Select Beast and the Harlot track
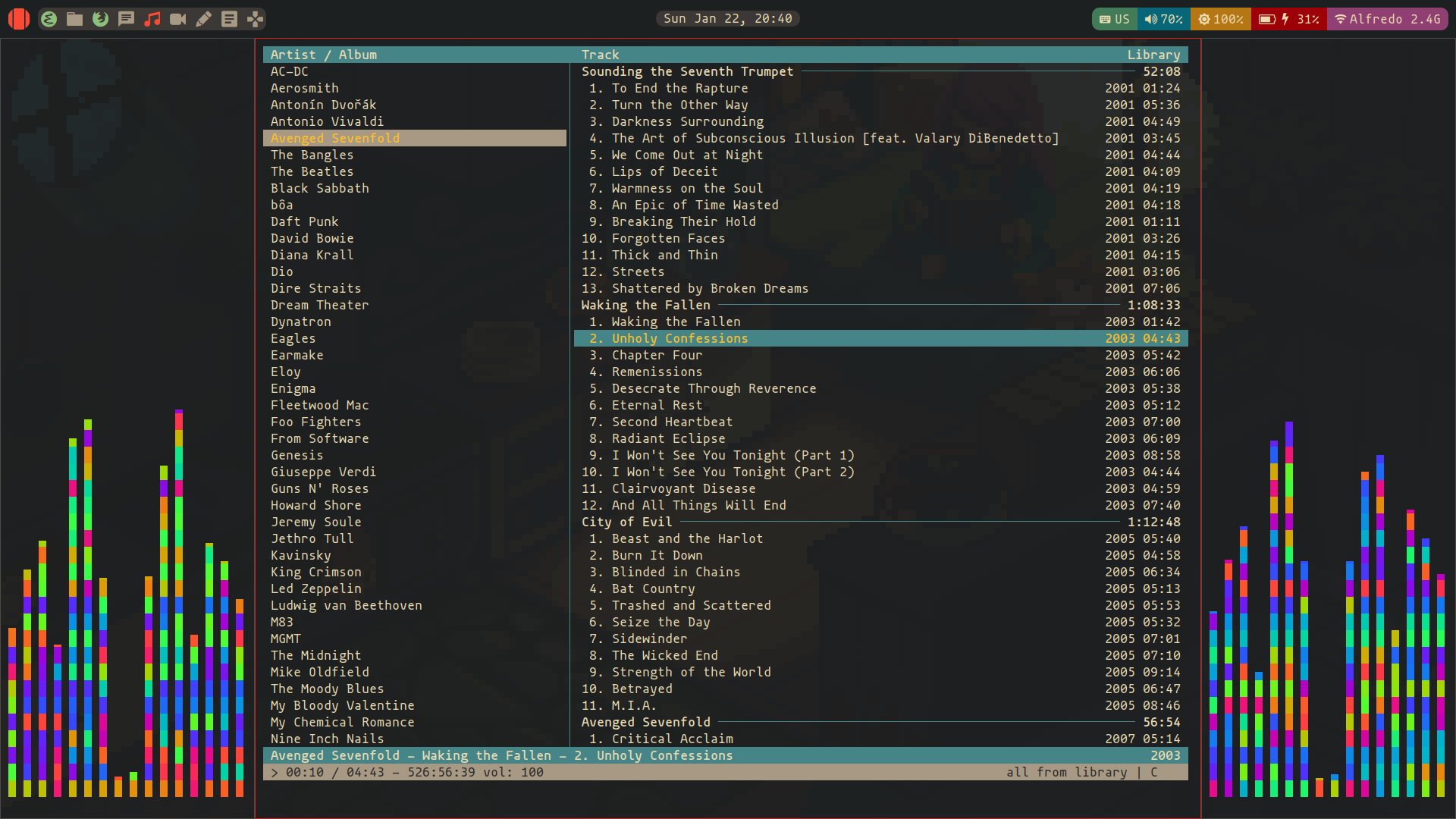This screenshot has height=819, width=1456. 687,538
